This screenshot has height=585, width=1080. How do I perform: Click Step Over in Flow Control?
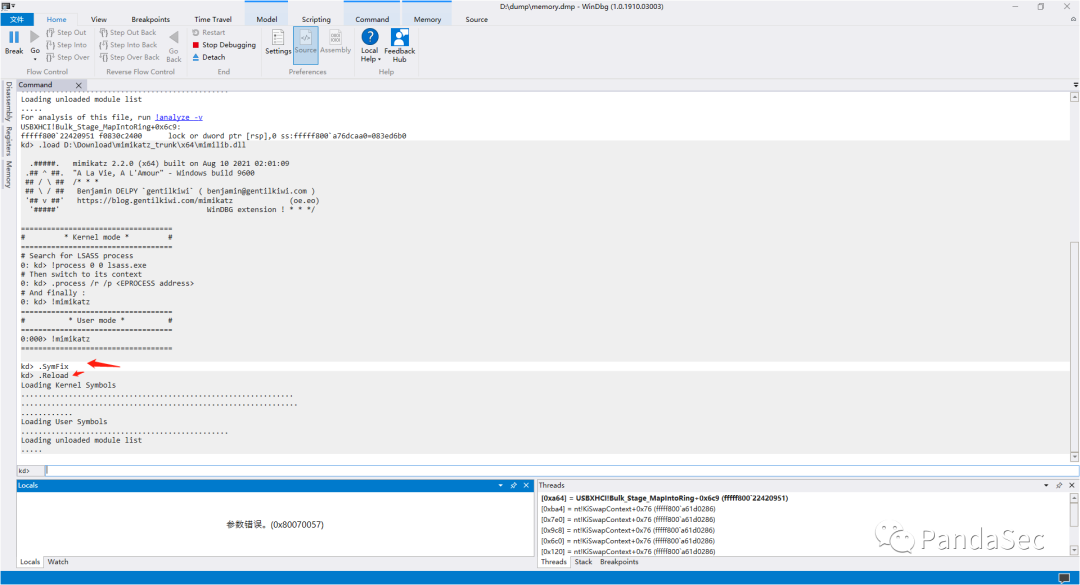tap(68, 57)
